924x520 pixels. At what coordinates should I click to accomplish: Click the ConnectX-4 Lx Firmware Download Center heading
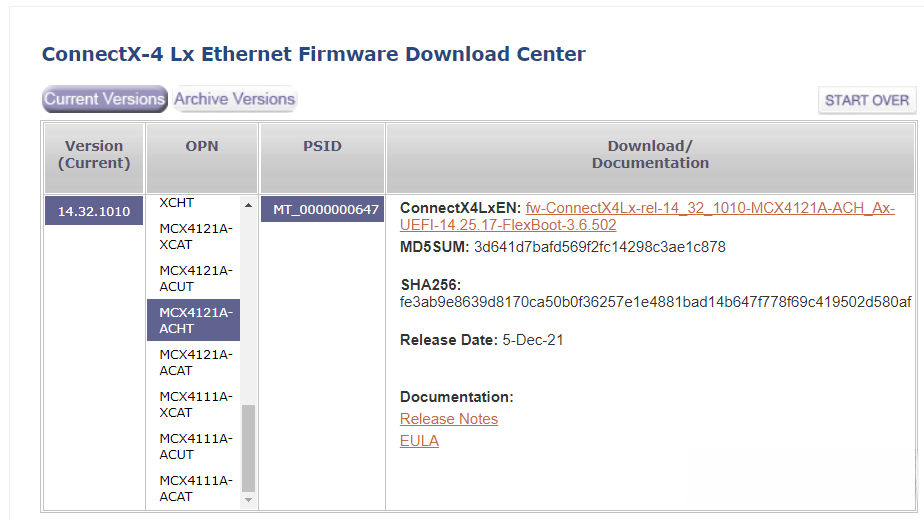pos(314,54)
